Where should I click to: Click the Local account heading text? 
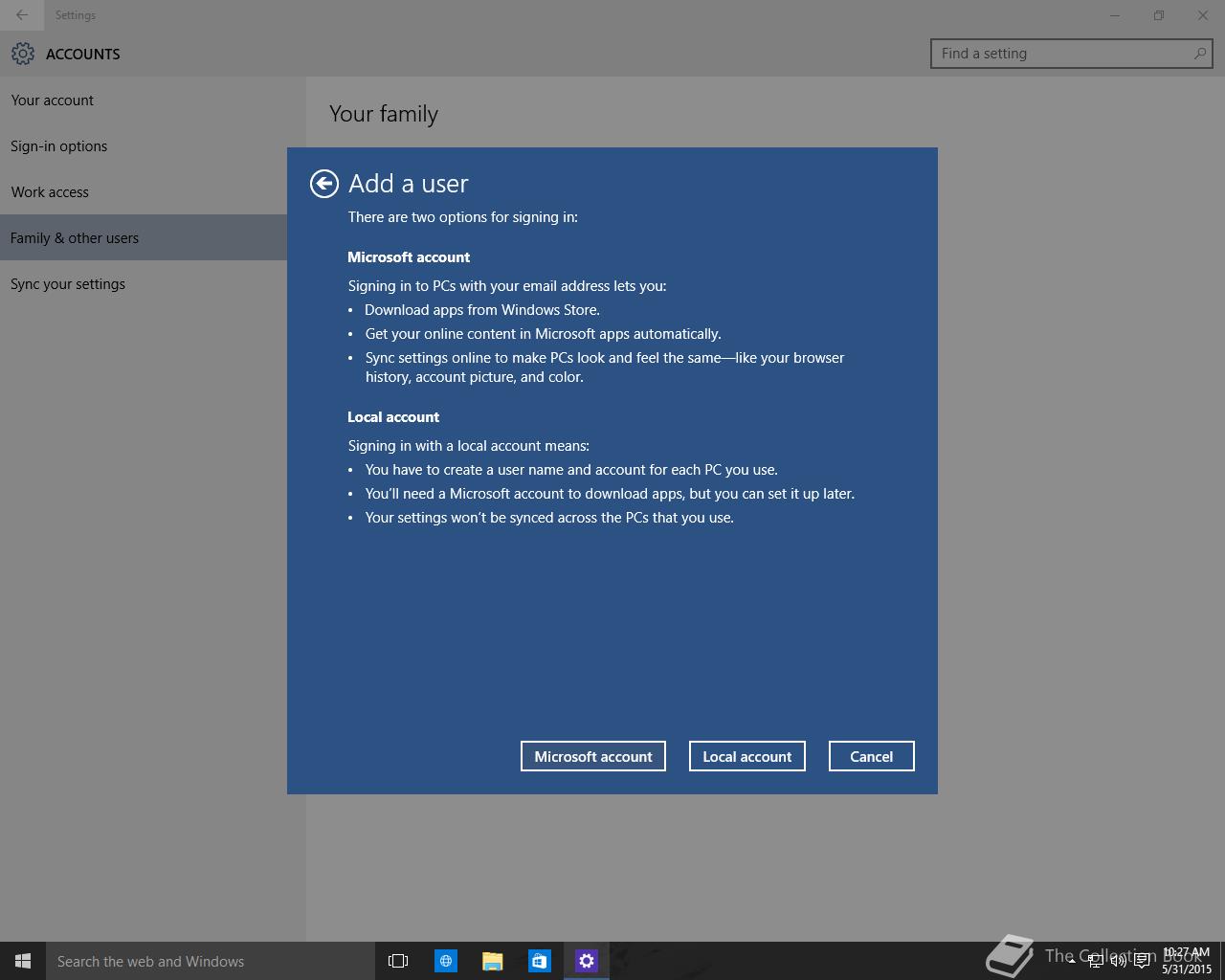tap(393, 417)
